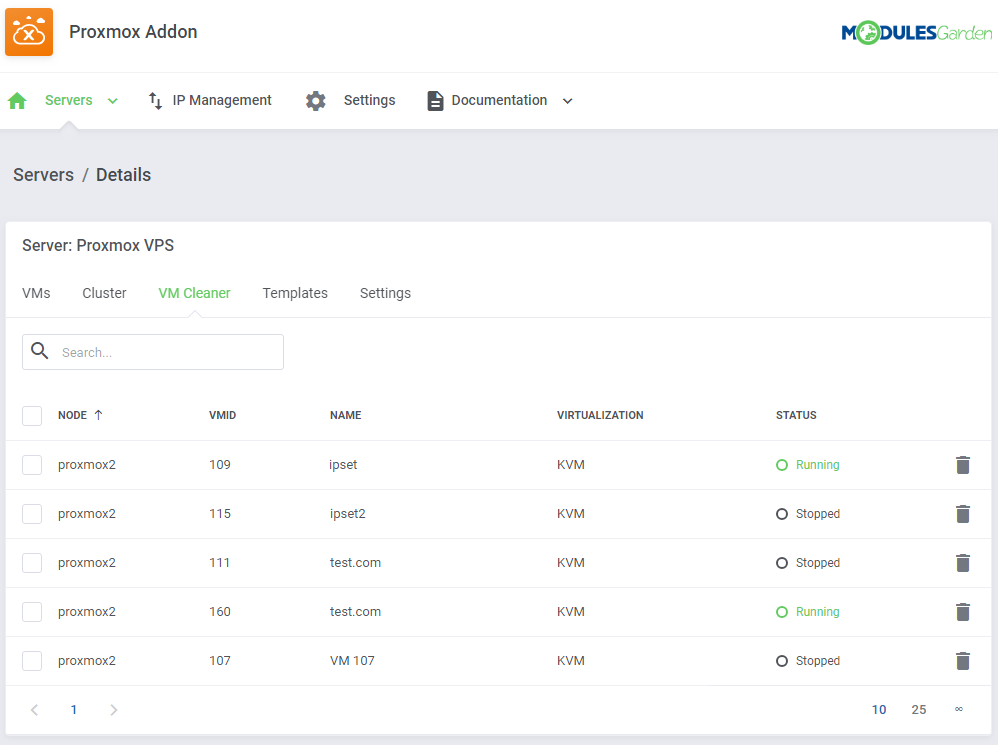
Task: Click the Server: Proxmox VPS heading
Action: (x=98, y=246)
